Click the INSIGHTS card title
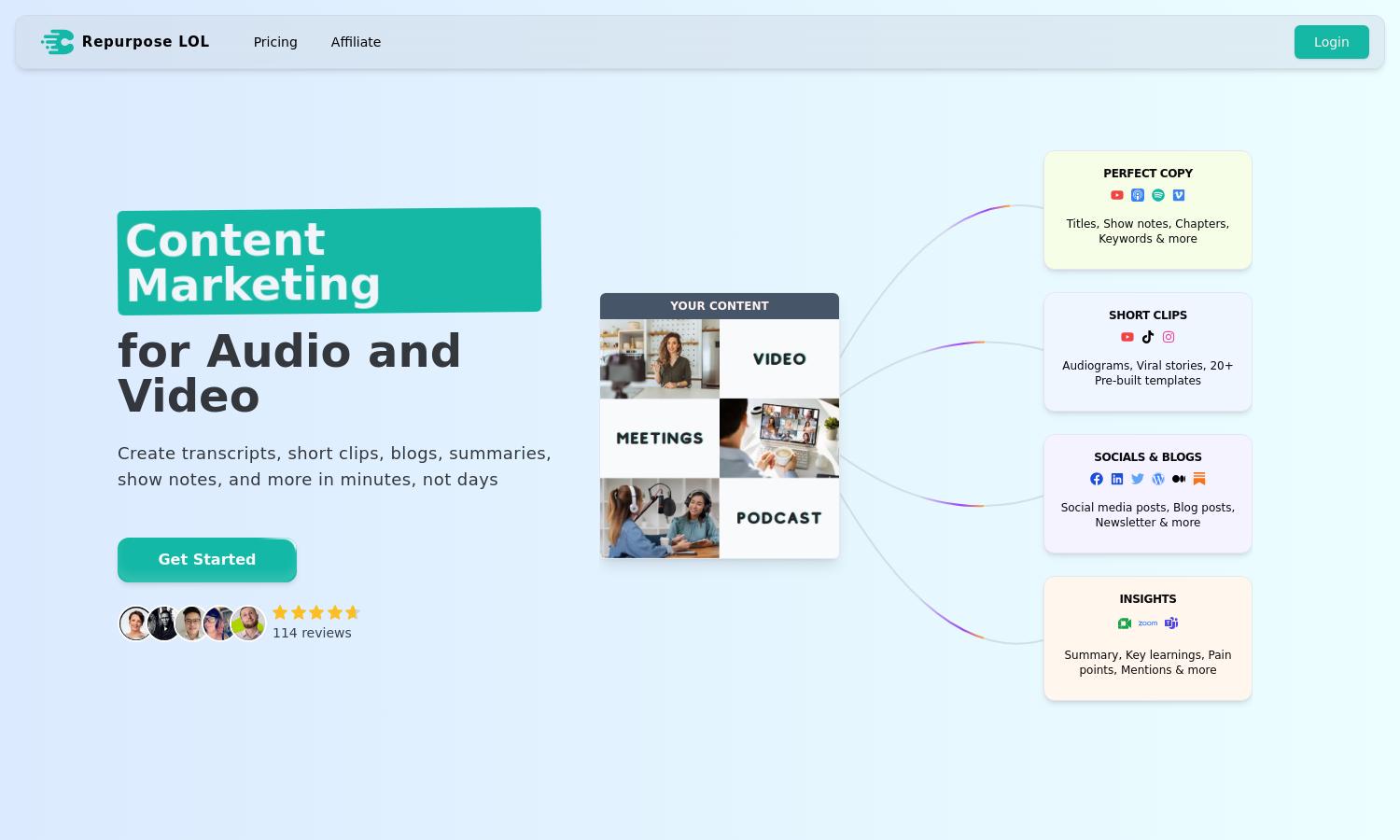Viewport: 1400px width, 840px height. pyautogui.click(x=1148, y=599)
